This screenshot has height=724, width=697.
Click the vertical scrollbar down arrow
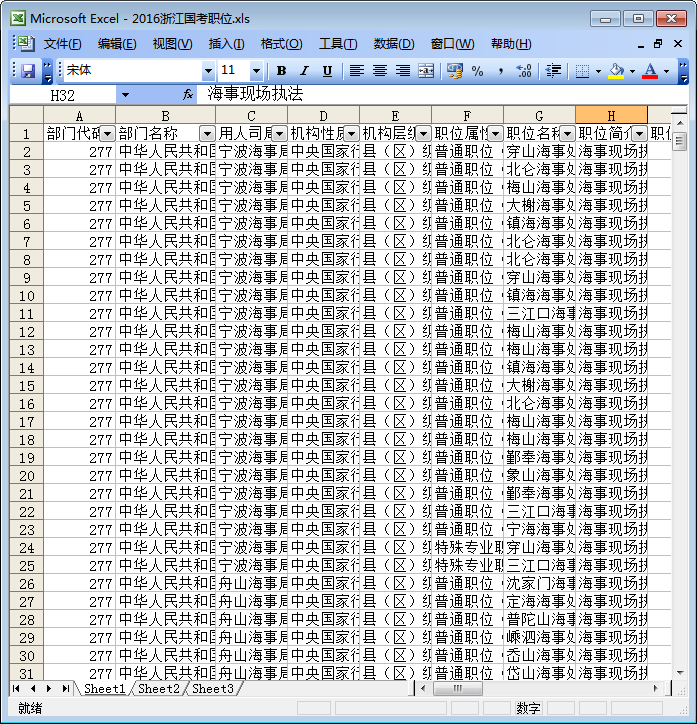(x=679, y=672)
